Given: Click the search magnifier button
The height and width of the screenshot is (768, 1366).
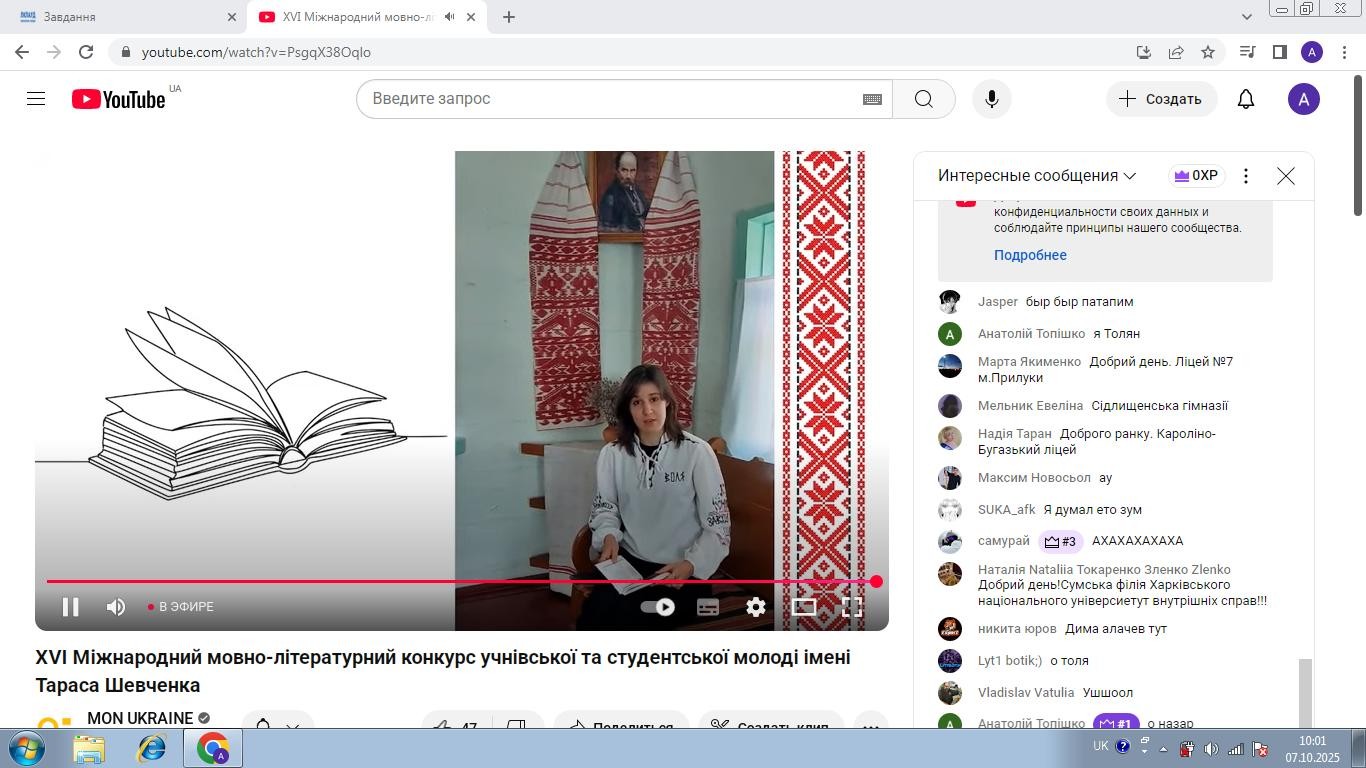Looking at the screenshot, I should [923, 99].
